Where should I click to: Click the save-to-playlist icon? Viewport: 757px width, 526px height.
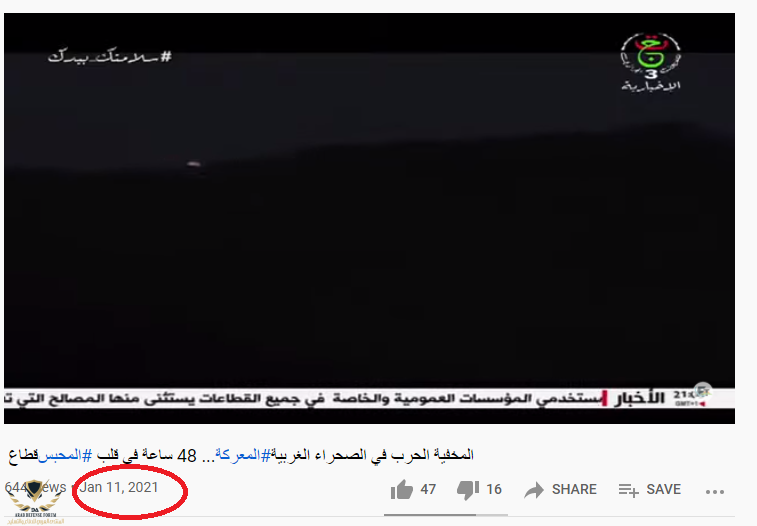coord(629,490)
